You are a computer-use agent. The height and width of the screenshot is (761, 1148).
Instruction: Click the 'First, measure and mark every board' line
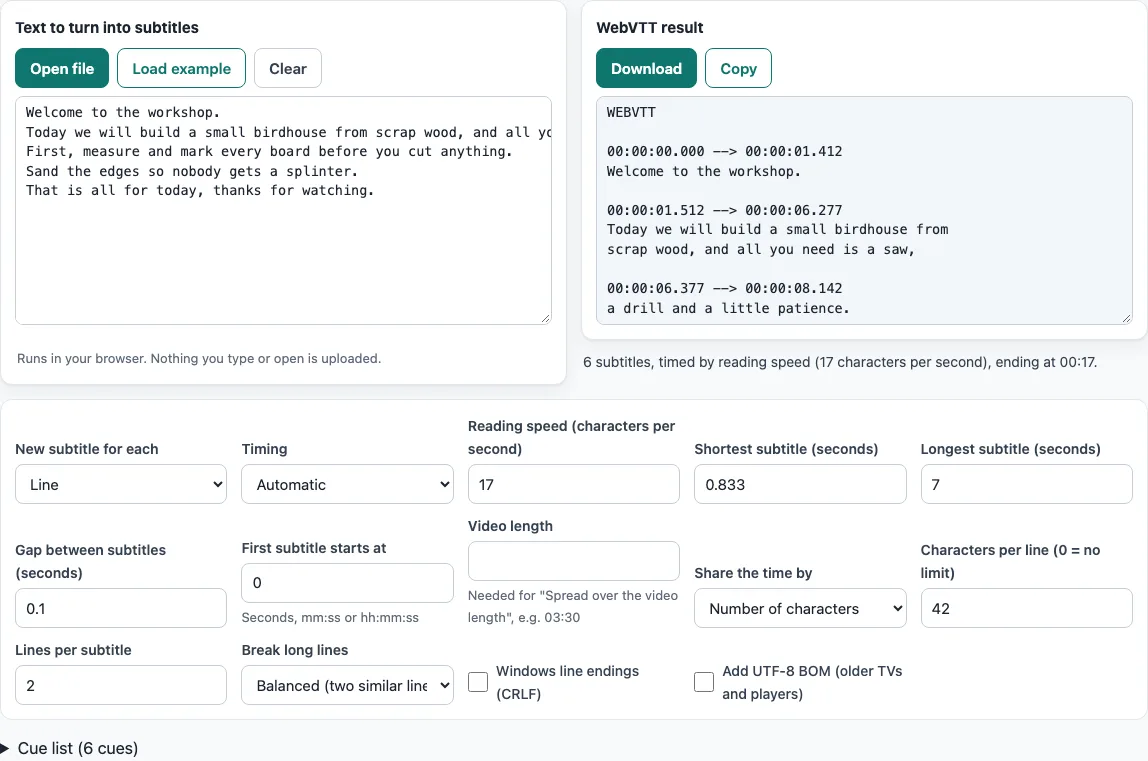269,152
